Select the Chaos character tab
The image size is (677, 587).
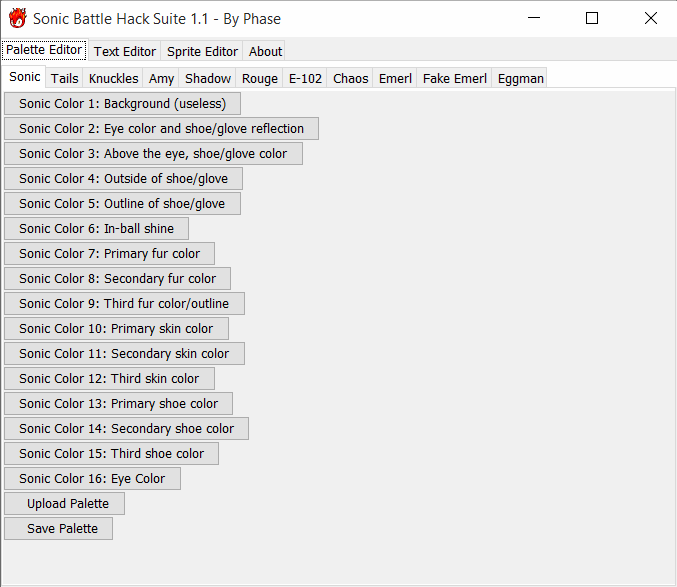[x=351, y=78]
